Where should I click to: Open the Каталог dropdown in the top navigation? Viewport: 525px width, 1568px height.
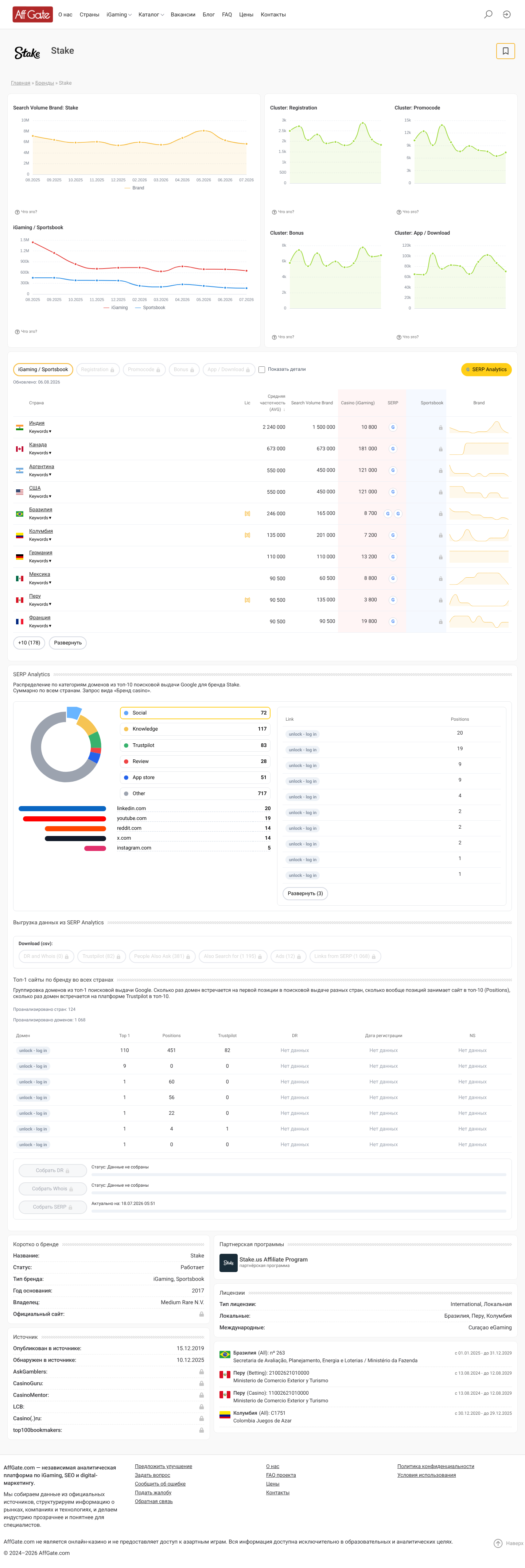[x=151, y=15]
